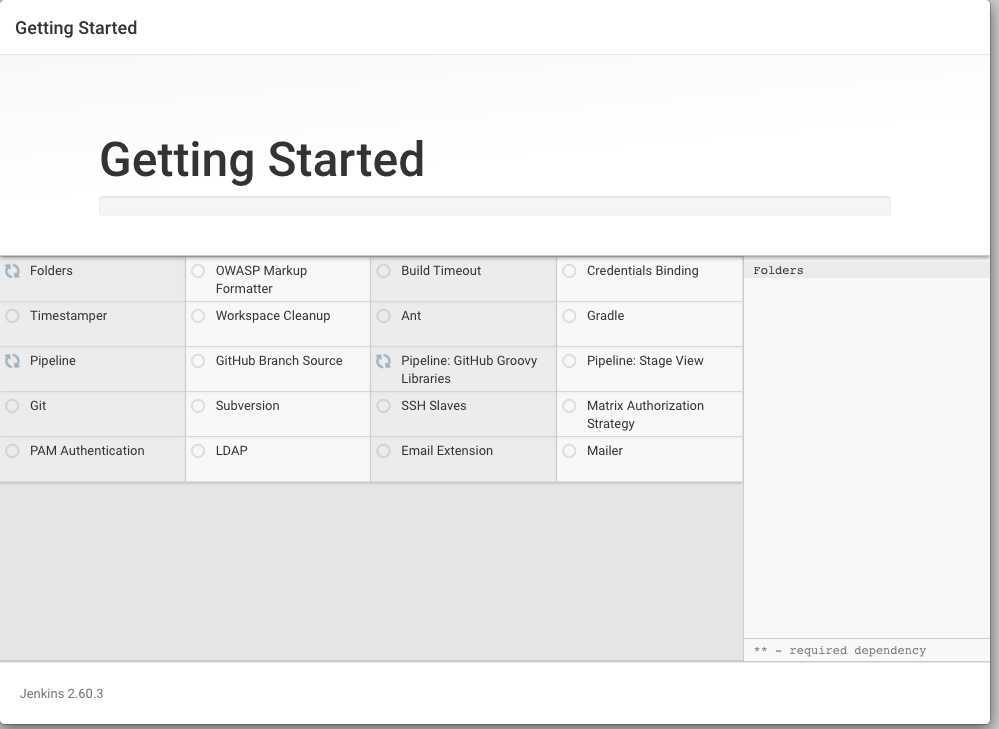Click the small Getting Started header title
Image resolution: width=999 pixels, height=729 pixels.
(76, 28)
